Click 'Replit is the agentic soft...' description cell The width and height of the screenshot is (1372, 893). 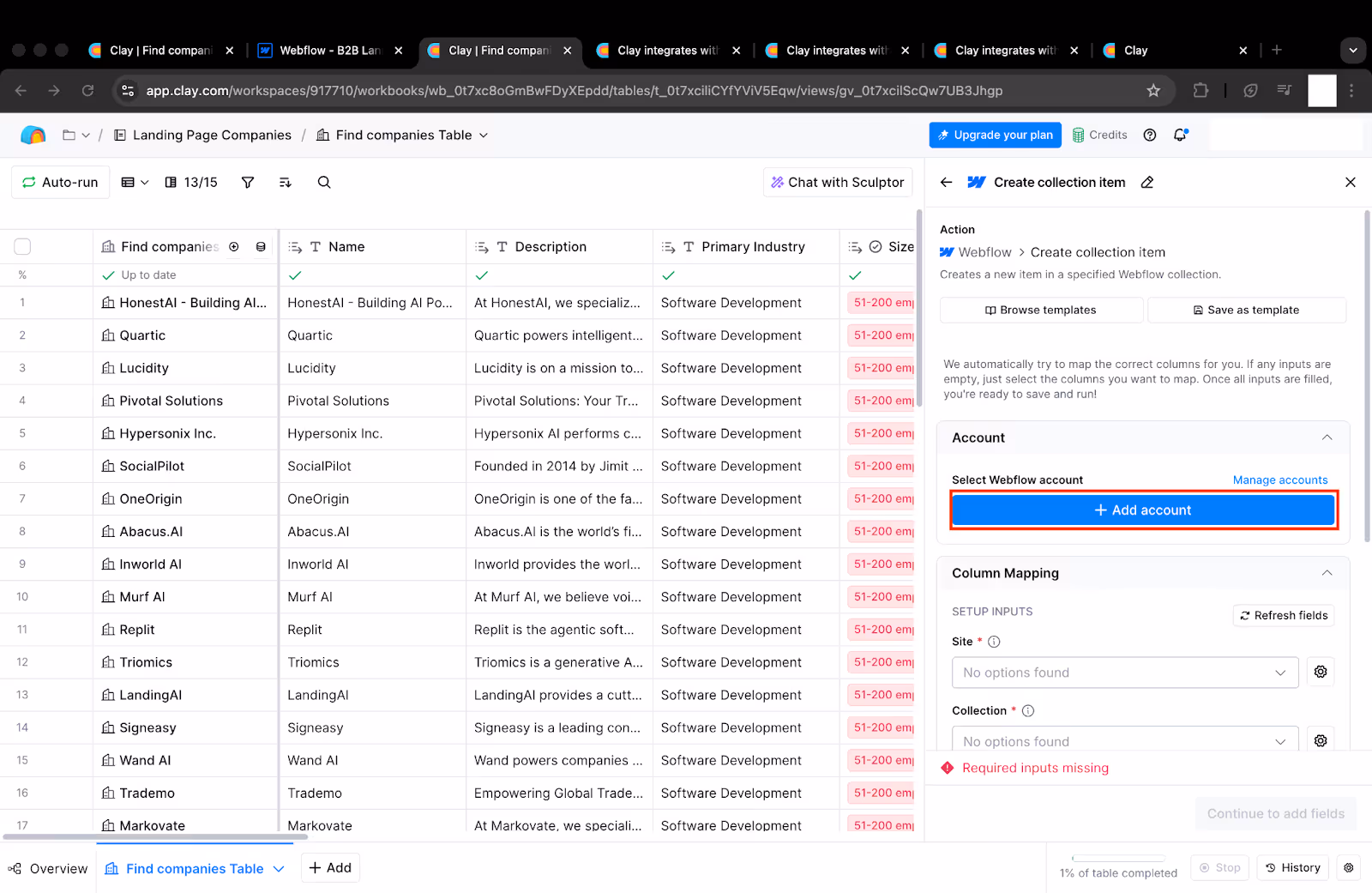pyautogui.click(x=559, y=630)
